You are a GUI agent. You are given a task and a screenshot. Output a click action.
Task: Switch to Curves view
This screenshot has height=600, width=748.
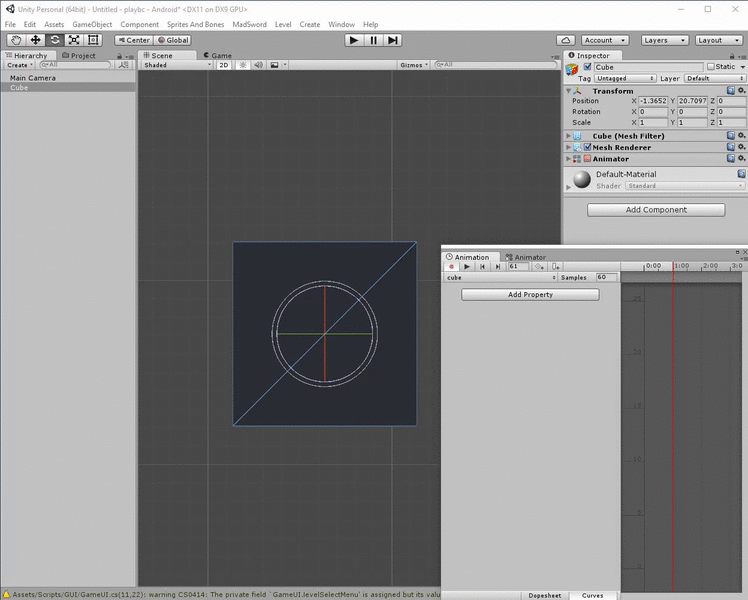(x=592, y=595)
